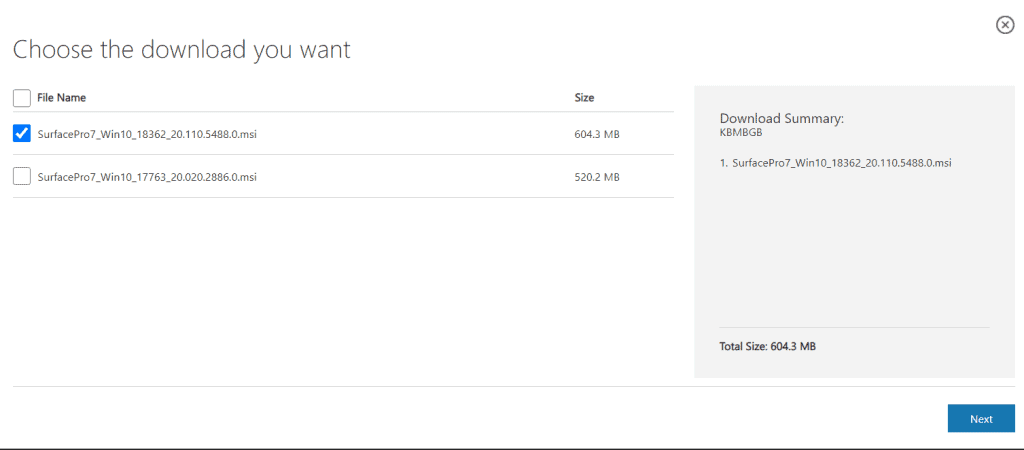Image resolution: width=1024 pixels, height=450 pixels.
Task: Click the File Name column header
Action: point(61,98)
